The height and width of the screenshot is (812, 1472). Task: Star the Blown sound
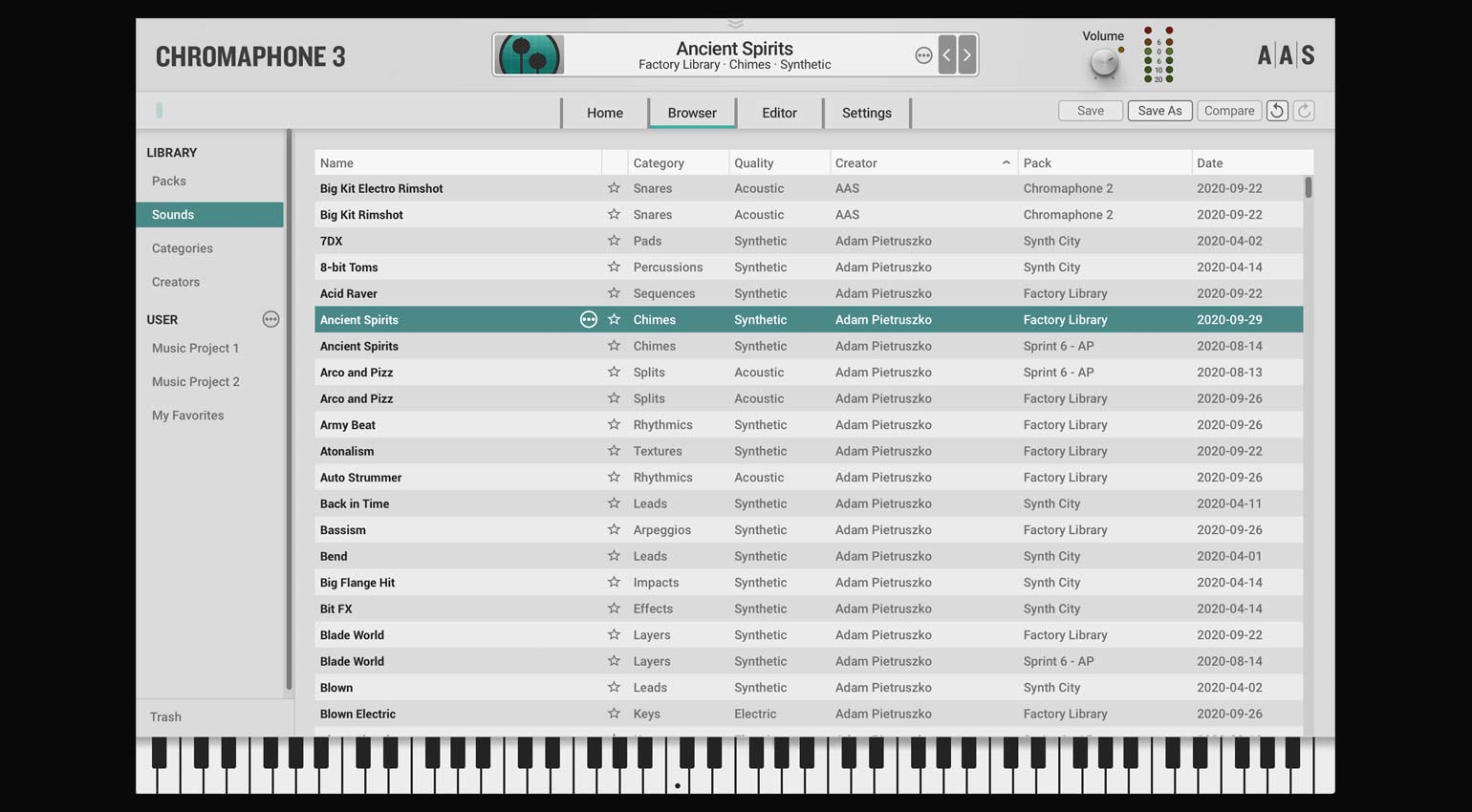[x=614, y=687]
